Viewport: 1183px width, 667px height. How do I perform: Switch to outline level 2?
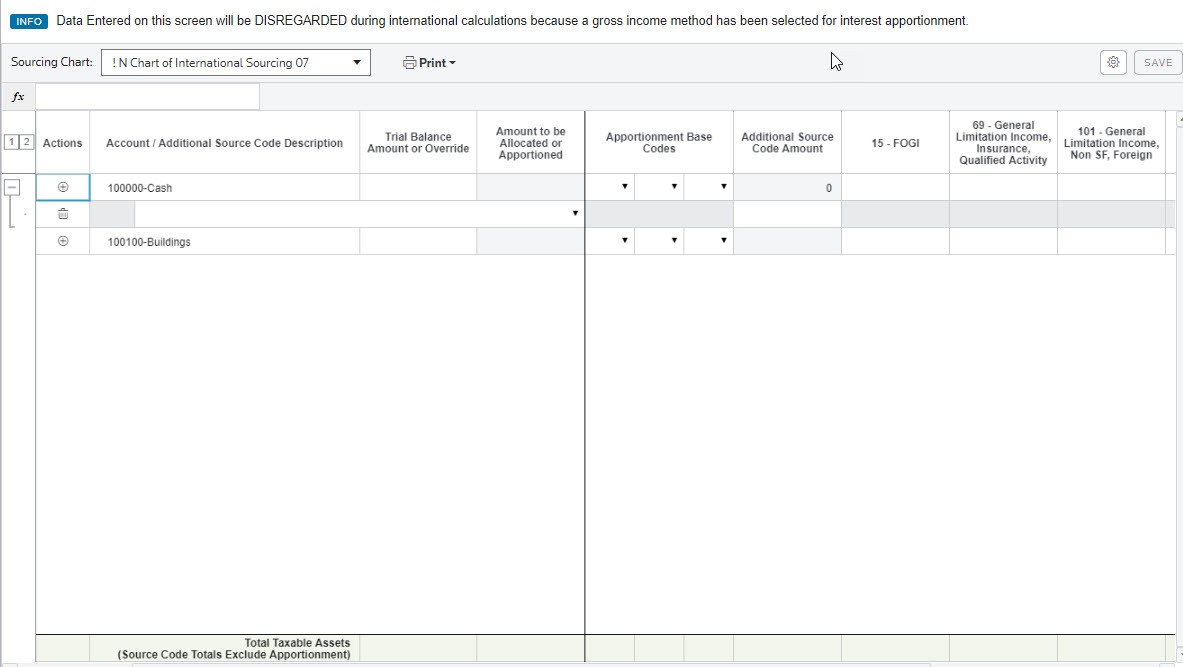point(26,143)
